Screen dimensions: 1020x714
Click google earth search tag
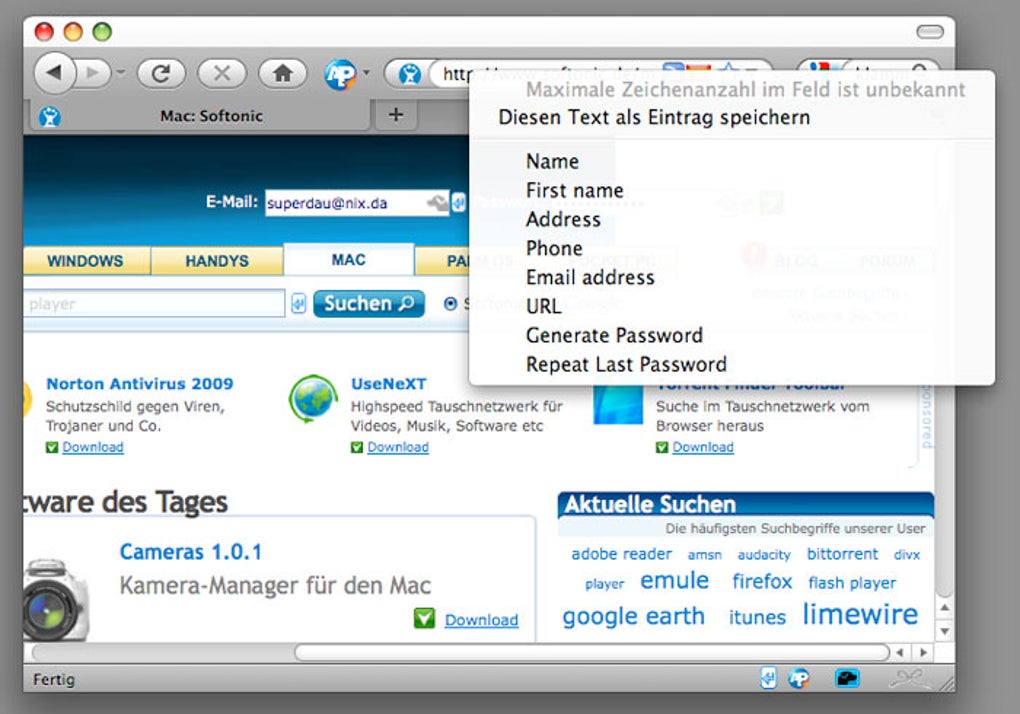coord(634,616)
